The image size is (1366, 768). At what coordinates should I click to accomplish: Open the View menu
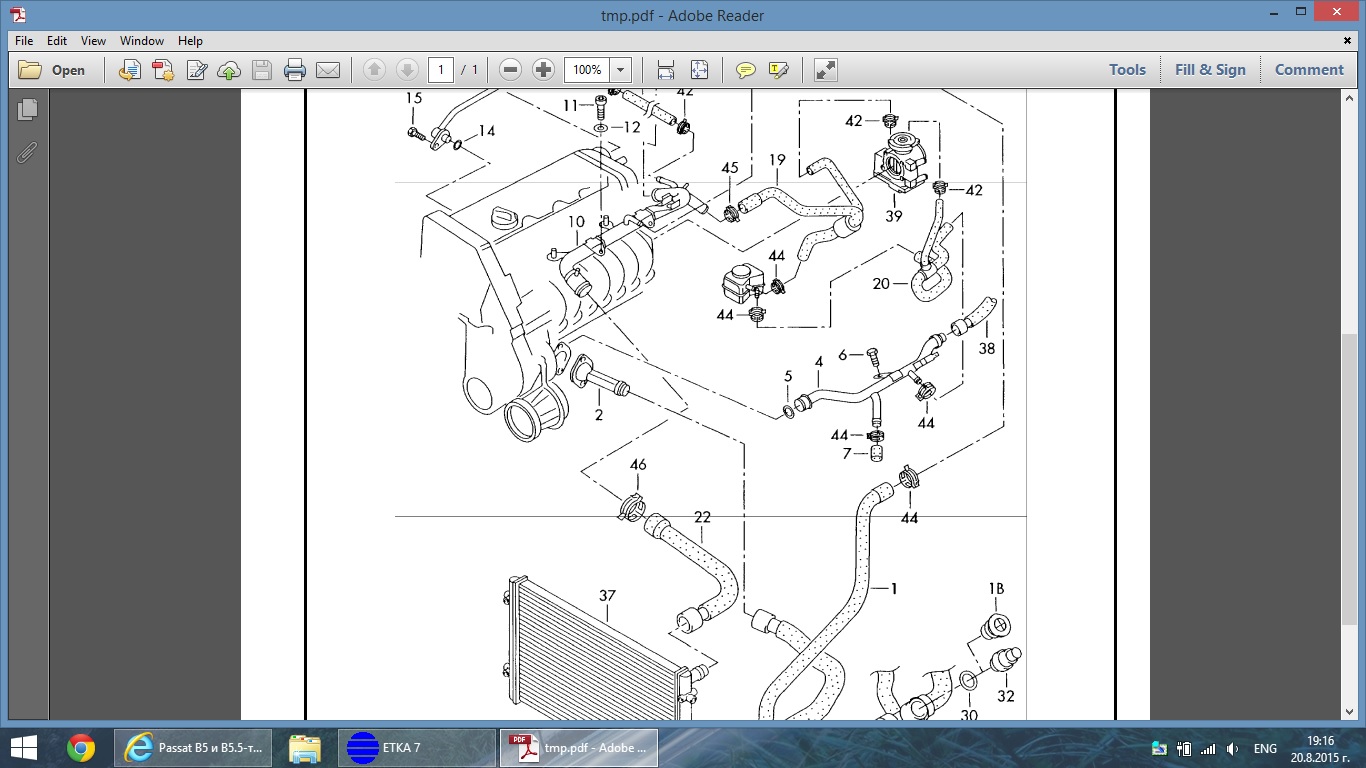point(93,41)
